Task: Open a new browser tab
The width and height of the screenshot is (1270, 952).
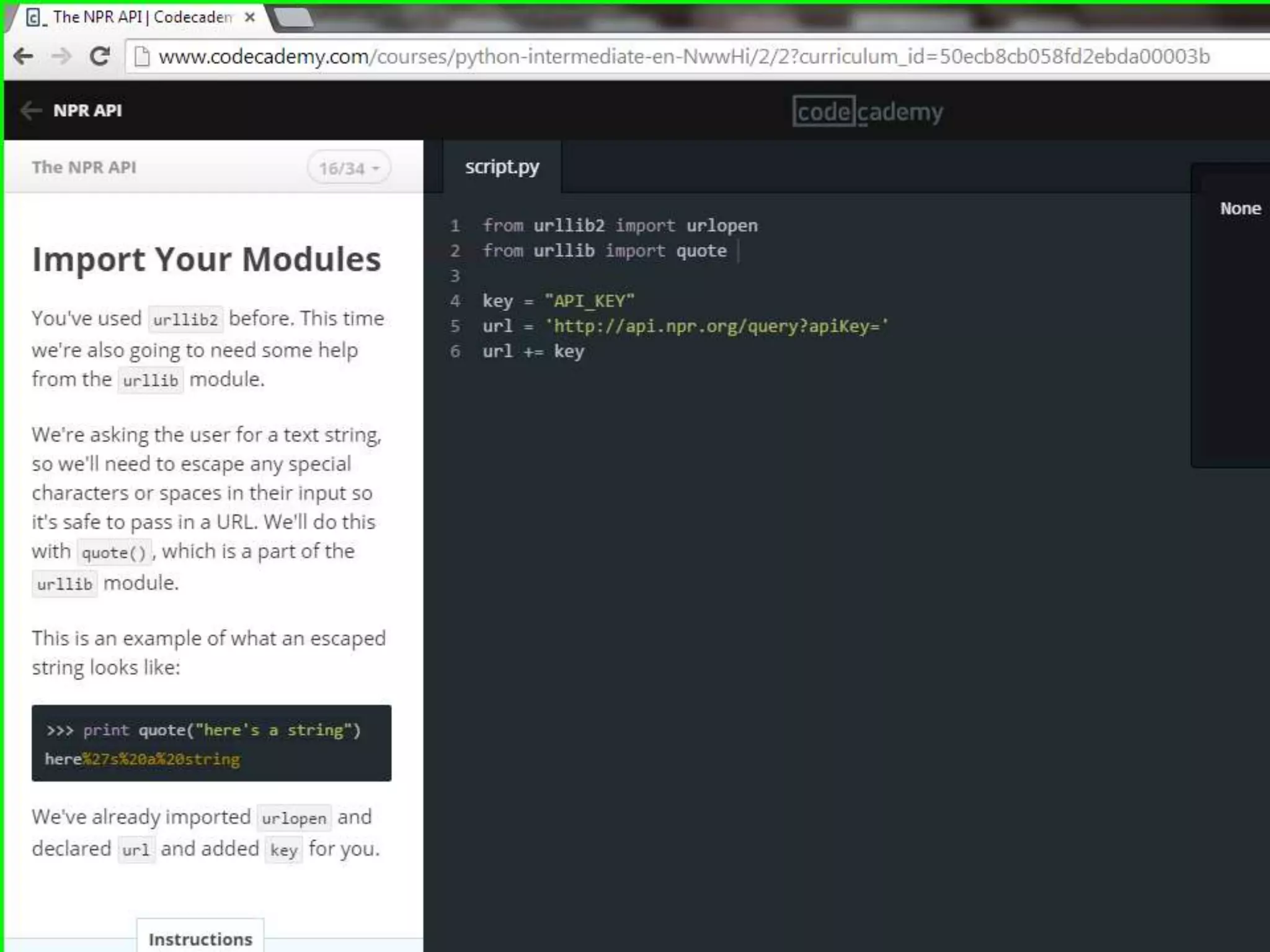Action: [293, 17]
